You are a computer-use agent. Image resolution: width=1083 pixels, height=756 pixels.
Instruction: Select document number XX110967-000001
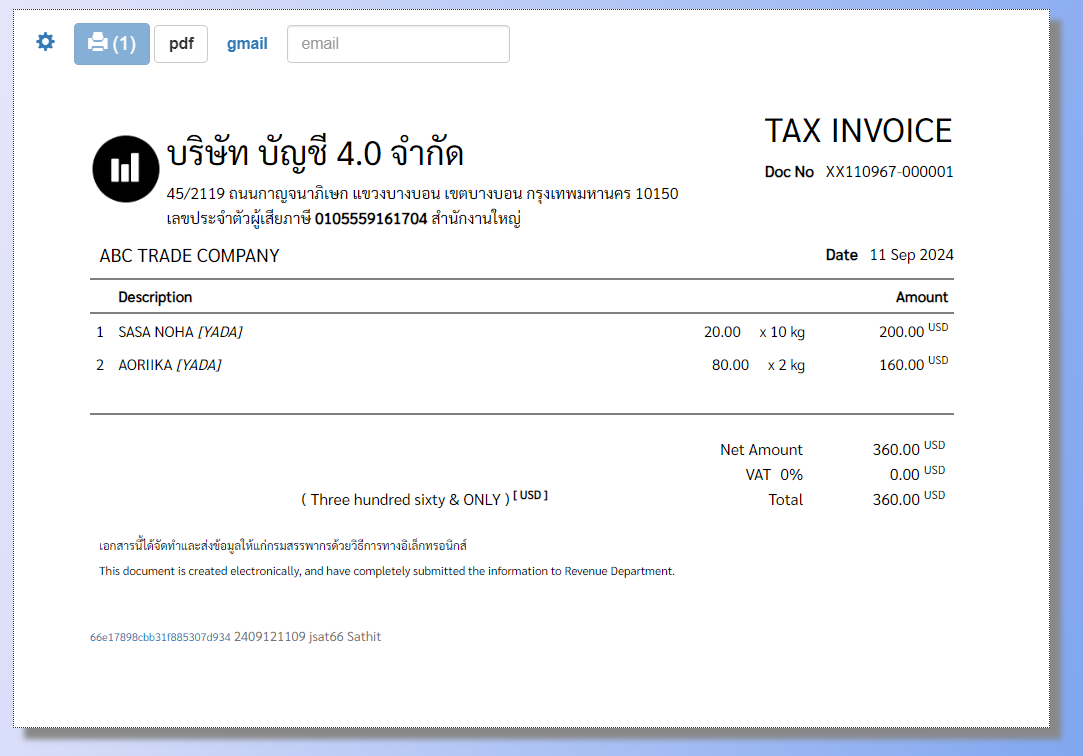(x=889, y=172)
